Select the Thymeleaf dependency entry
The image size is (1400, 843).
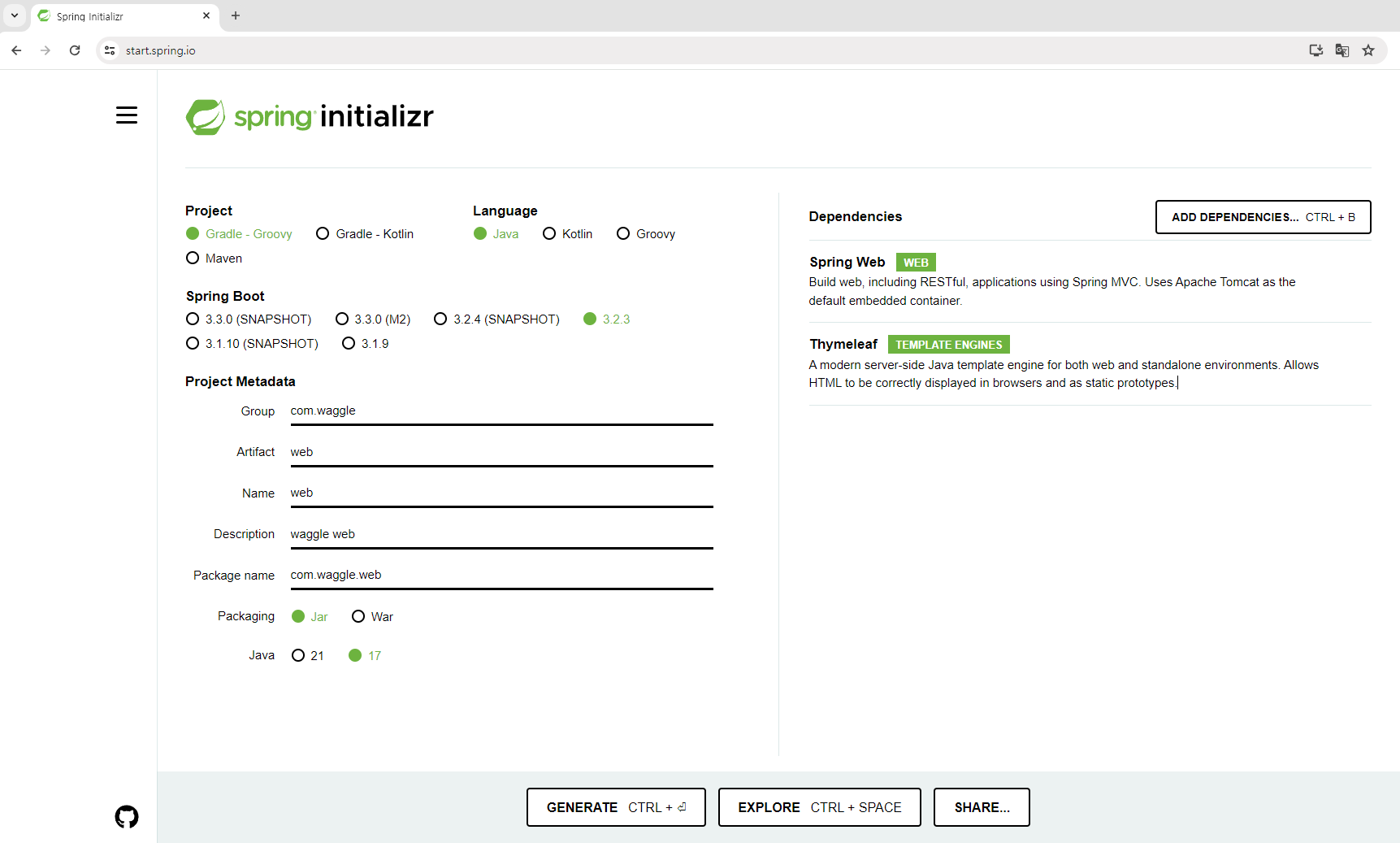point(1090,363)
